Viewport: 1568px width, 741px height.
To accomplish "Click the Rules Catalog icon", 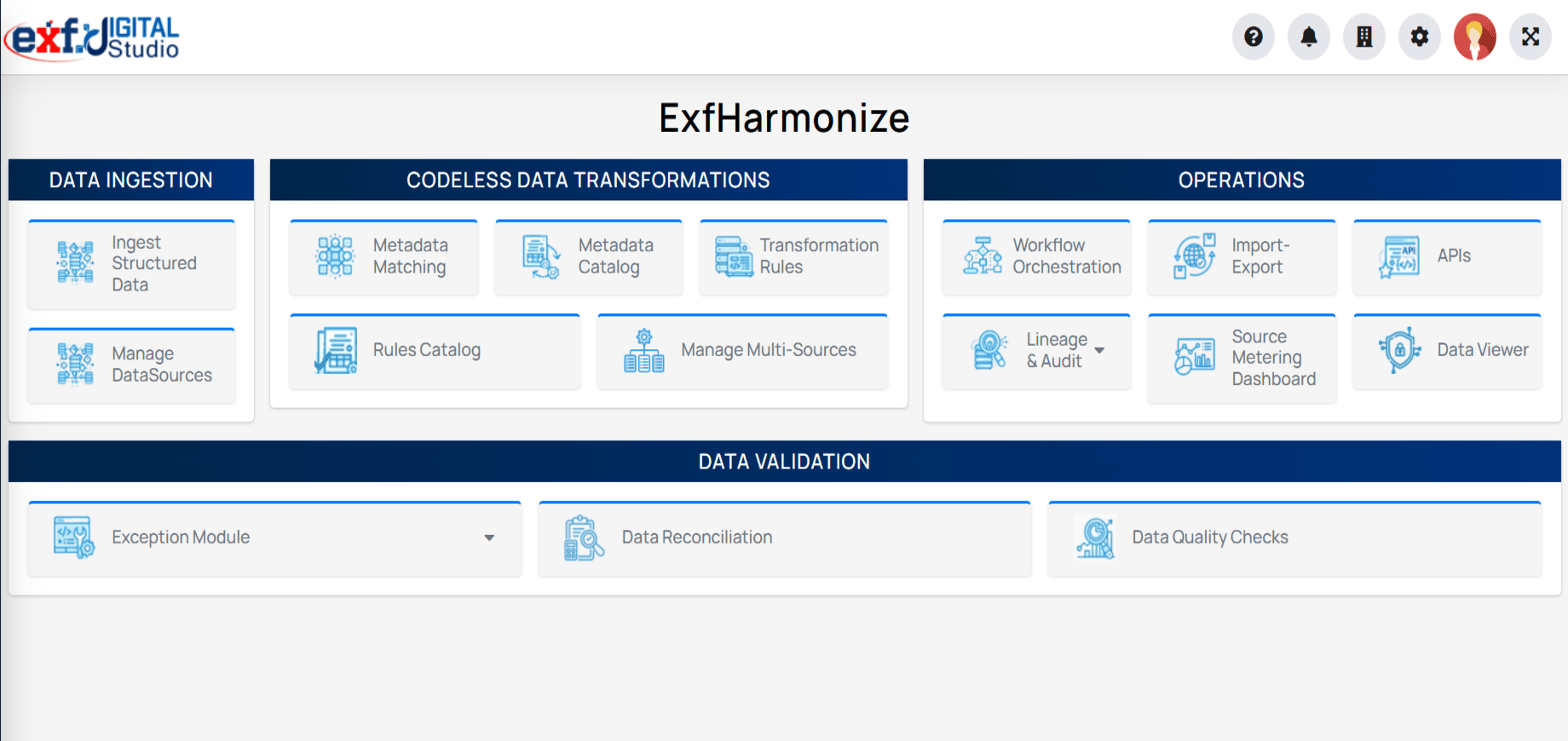I will click(336, 350).
